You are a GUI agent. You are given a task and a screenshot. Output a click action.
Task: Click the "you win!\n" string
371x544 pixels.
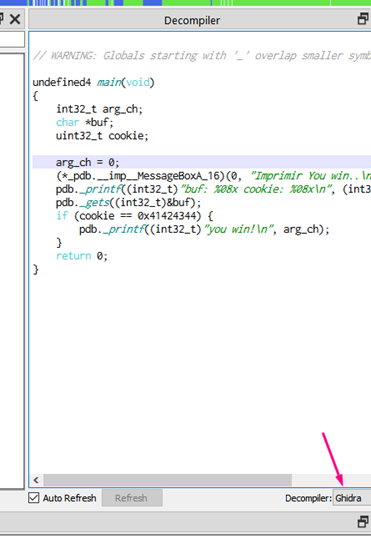click(239, 229)
